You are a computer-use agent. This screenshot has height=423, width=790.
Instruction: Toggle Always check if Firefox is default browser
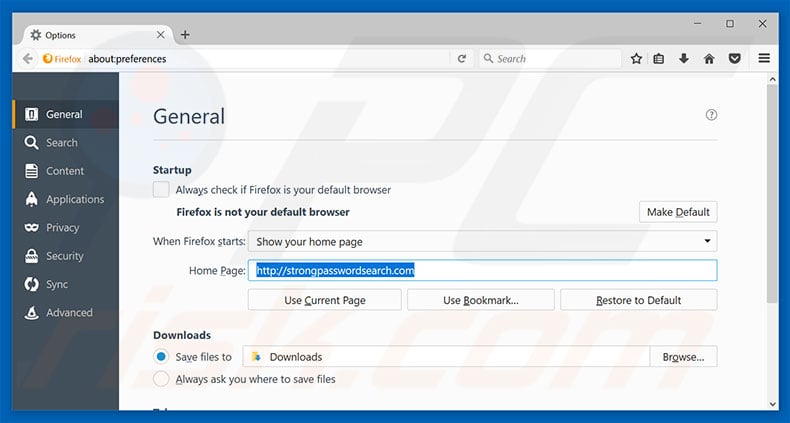pos(161,190)
